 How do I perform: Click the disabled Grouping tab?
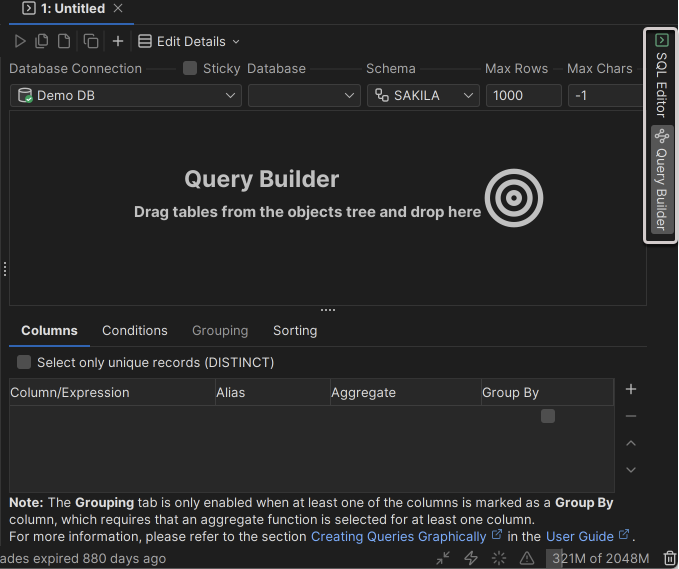220,331
